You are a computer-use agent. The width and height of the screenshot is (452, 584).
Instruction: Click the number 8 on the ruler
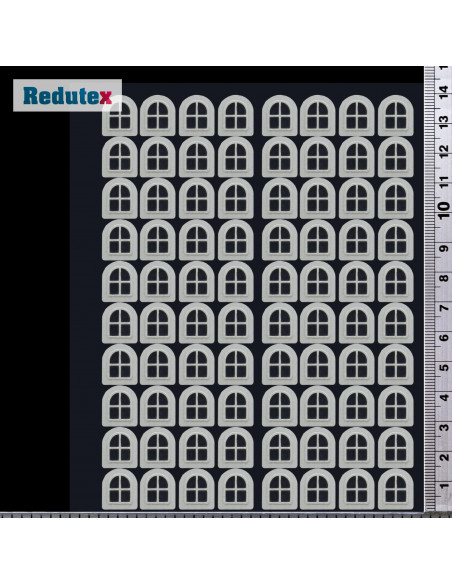[444, 278]
